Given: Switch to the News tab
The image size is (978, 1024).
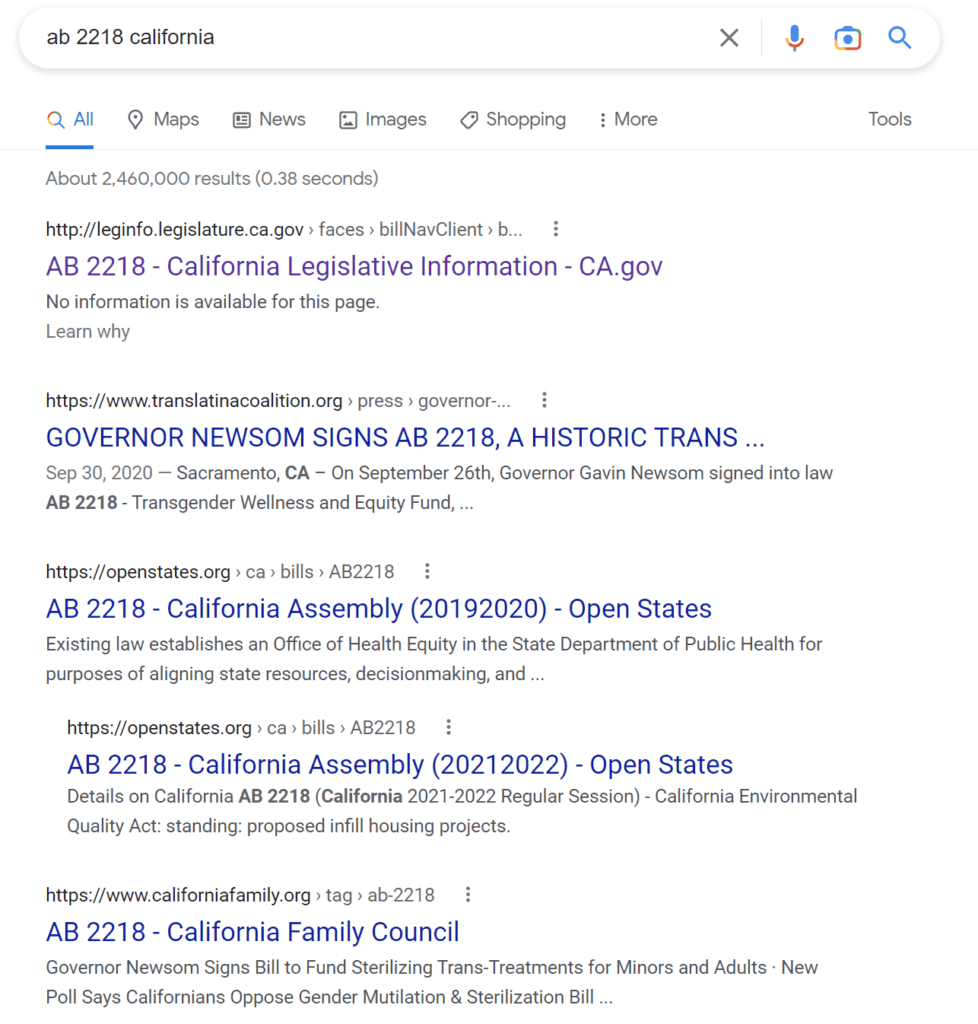Looking at the screenshot, I should pyautogui.click(x=269, y=120).
